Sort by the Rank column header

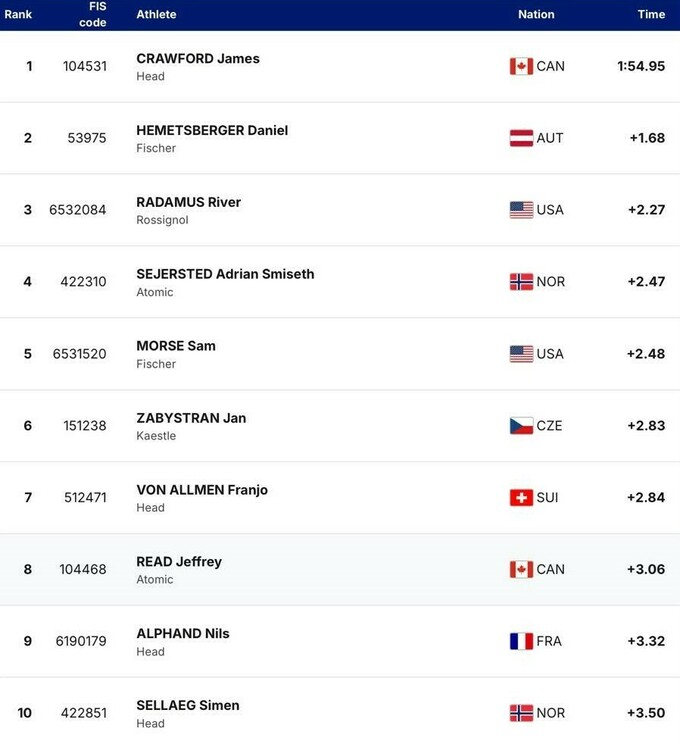(18, 15)
